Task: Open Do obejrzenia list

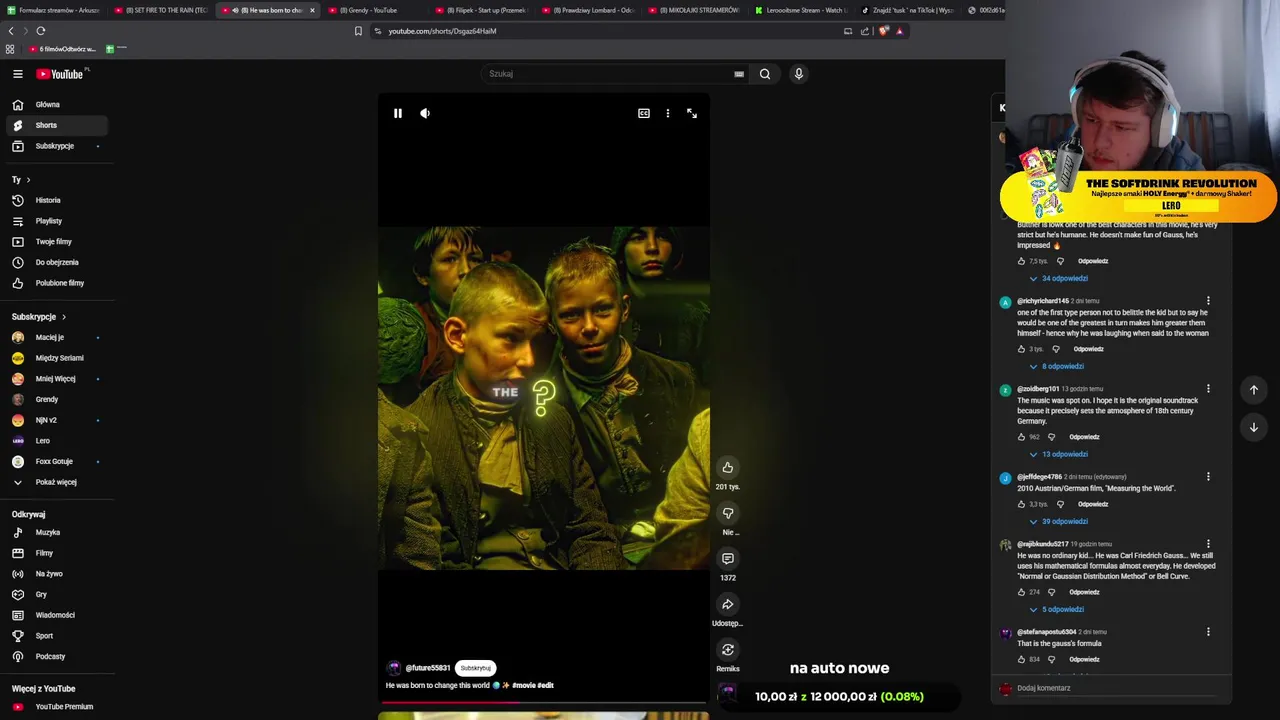Action: 57,262
